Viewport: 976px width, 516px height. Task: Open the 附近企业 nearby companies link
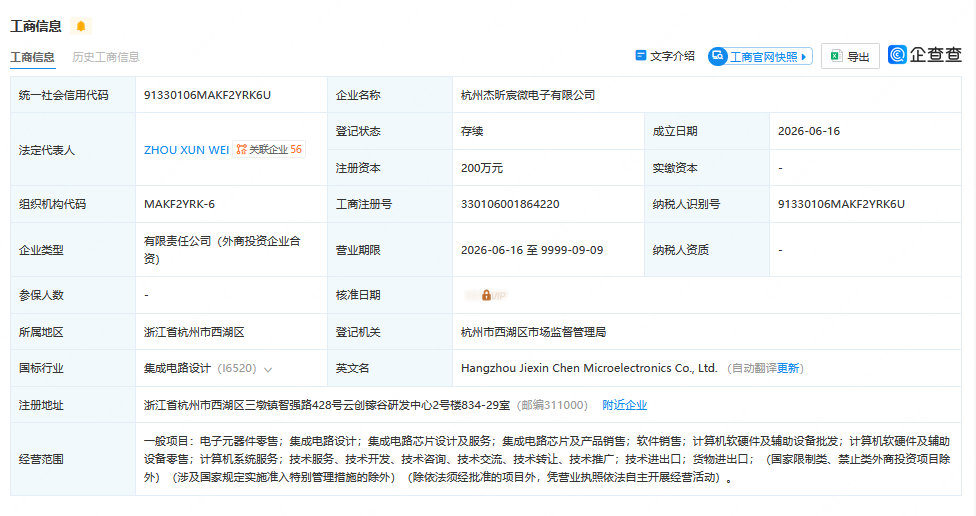(x=624, y=405)
